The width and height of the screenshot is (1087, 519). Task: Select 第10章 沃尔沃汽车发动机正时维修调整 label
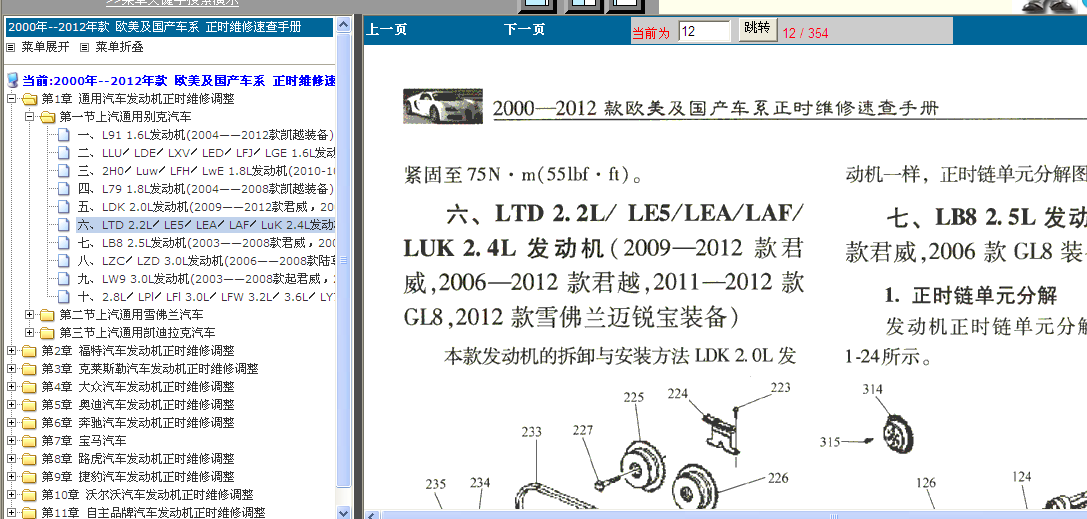148,495
